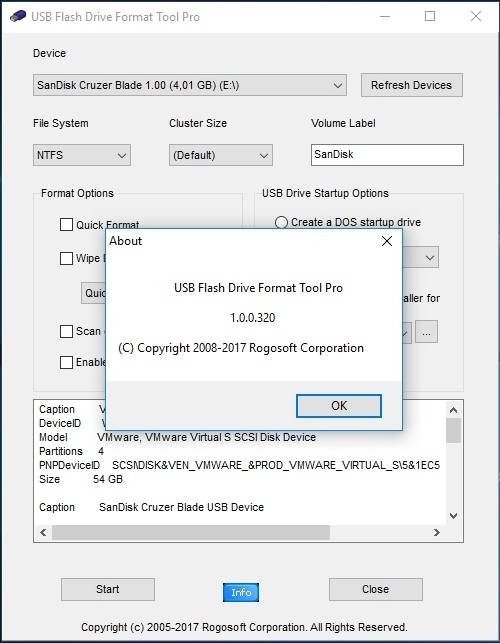The image size is (500, 643).
Task: Confirm the About dialog with OK
Action: coord(339,406)
